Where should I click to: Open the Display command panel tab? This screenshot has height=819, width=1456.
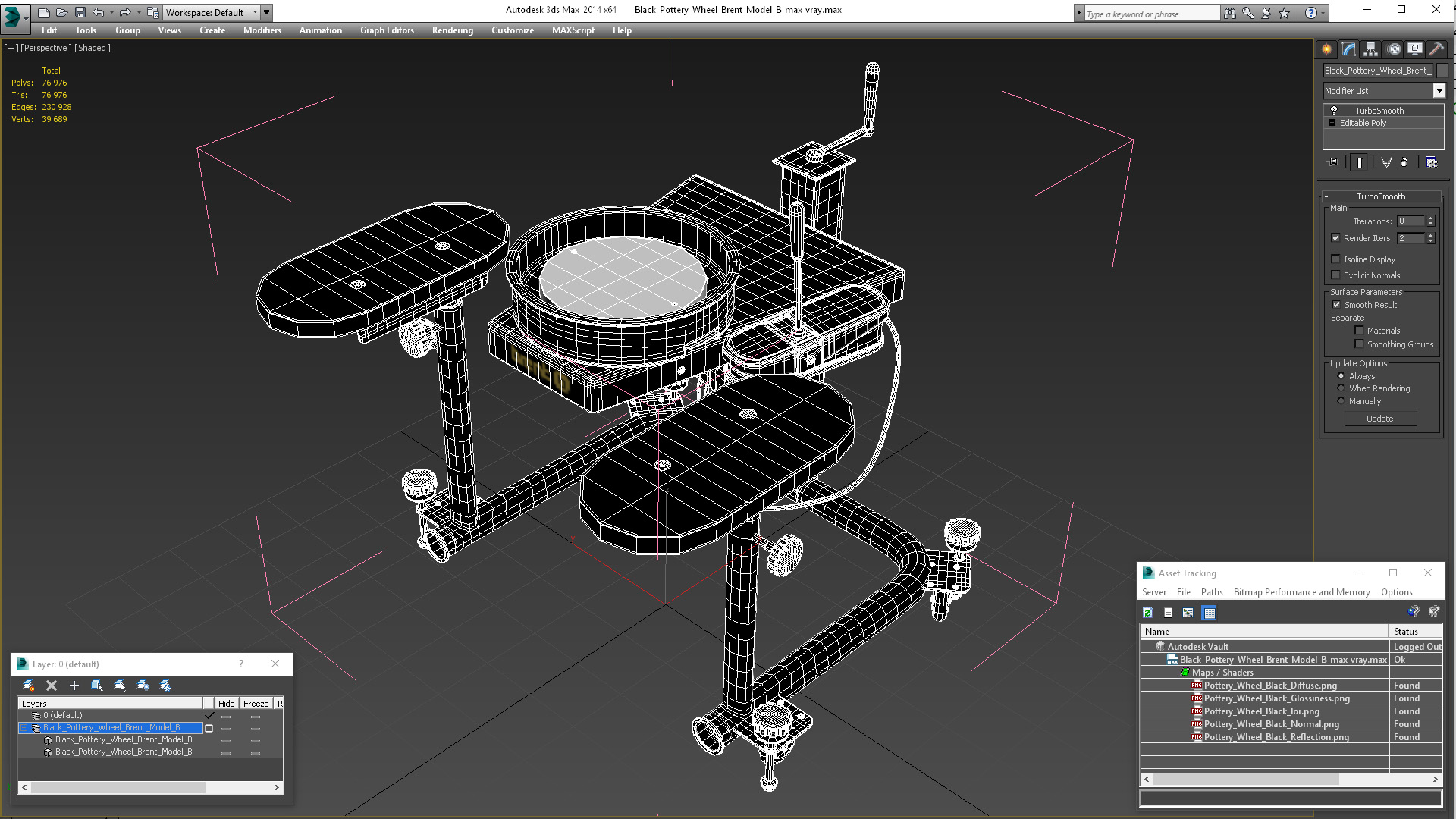1415,49
